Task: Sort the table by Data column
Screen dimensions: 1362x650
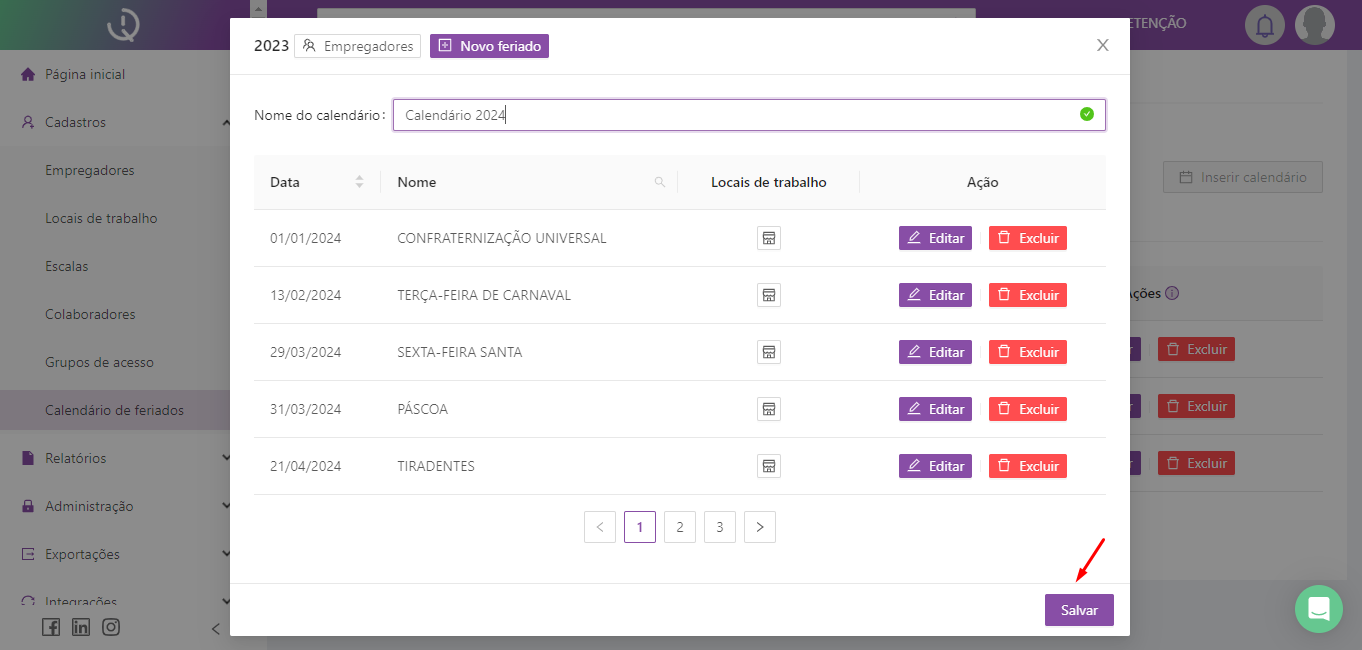Action: (x=359, y=182)
